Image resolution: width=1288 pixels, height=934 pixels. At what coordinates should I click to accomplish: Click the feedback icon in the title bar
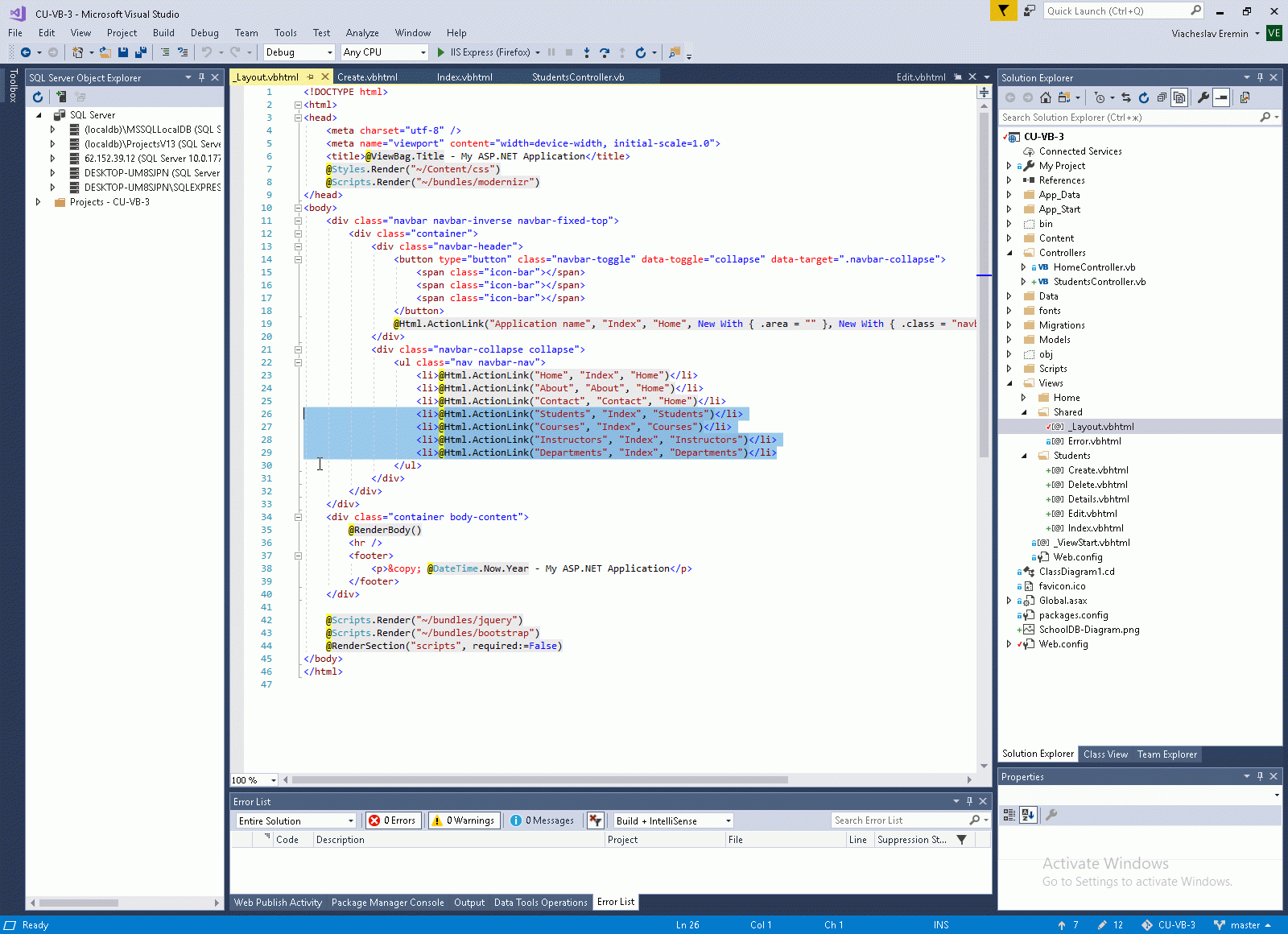click(x=1029, y=11)
